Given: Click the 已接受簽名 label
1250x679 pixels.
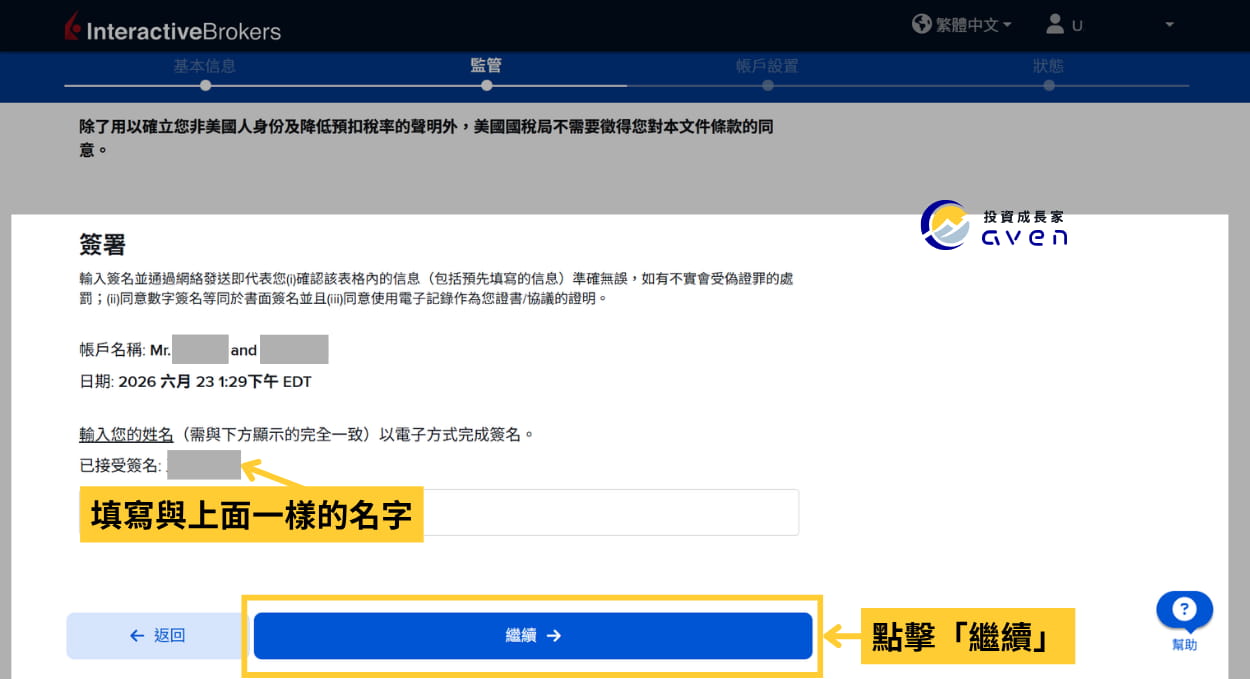Looking at the screenshot, I should click(120, 465).
